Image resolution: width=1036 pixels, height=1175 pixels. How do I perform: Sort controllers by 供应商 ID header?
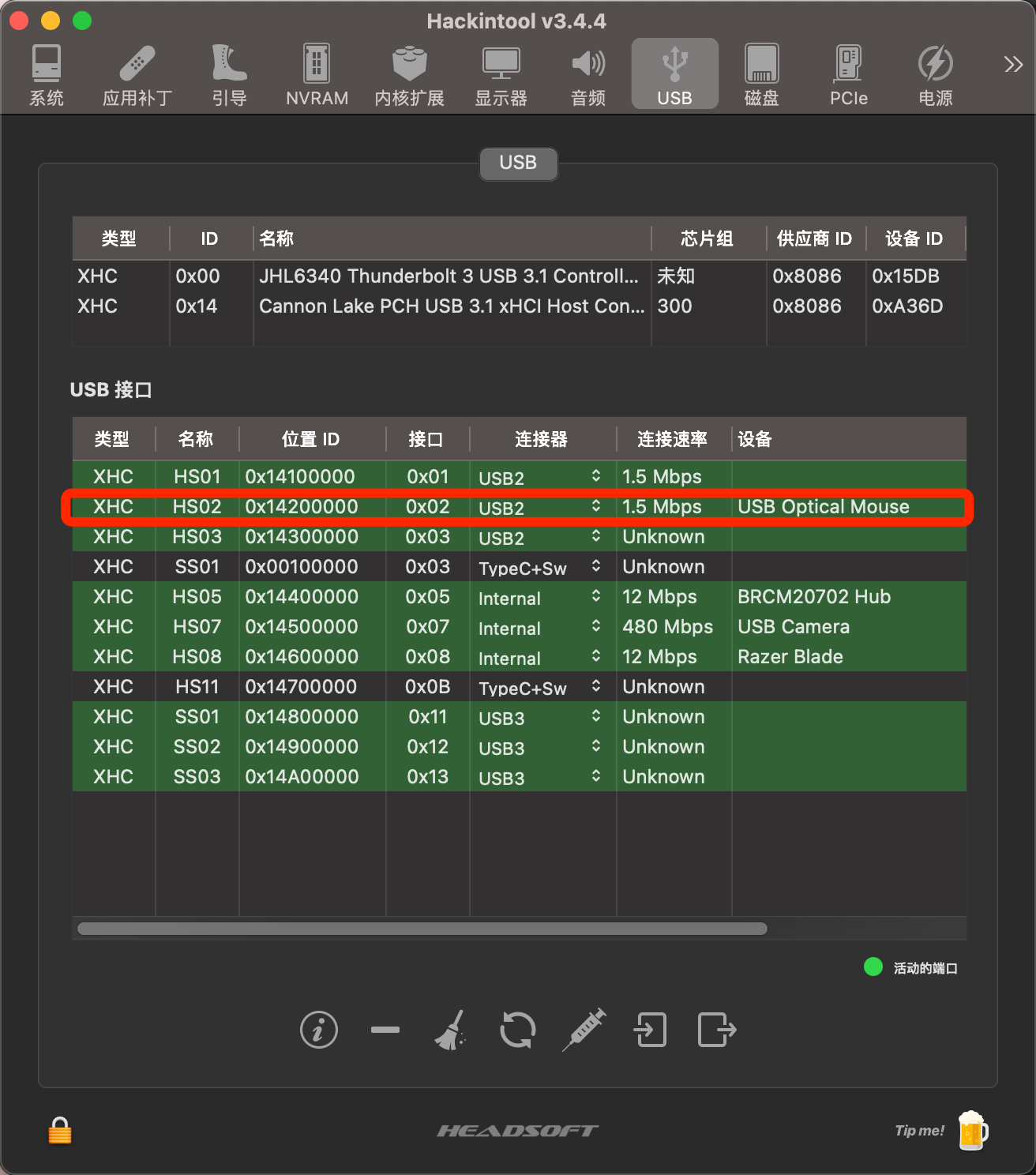815,238
